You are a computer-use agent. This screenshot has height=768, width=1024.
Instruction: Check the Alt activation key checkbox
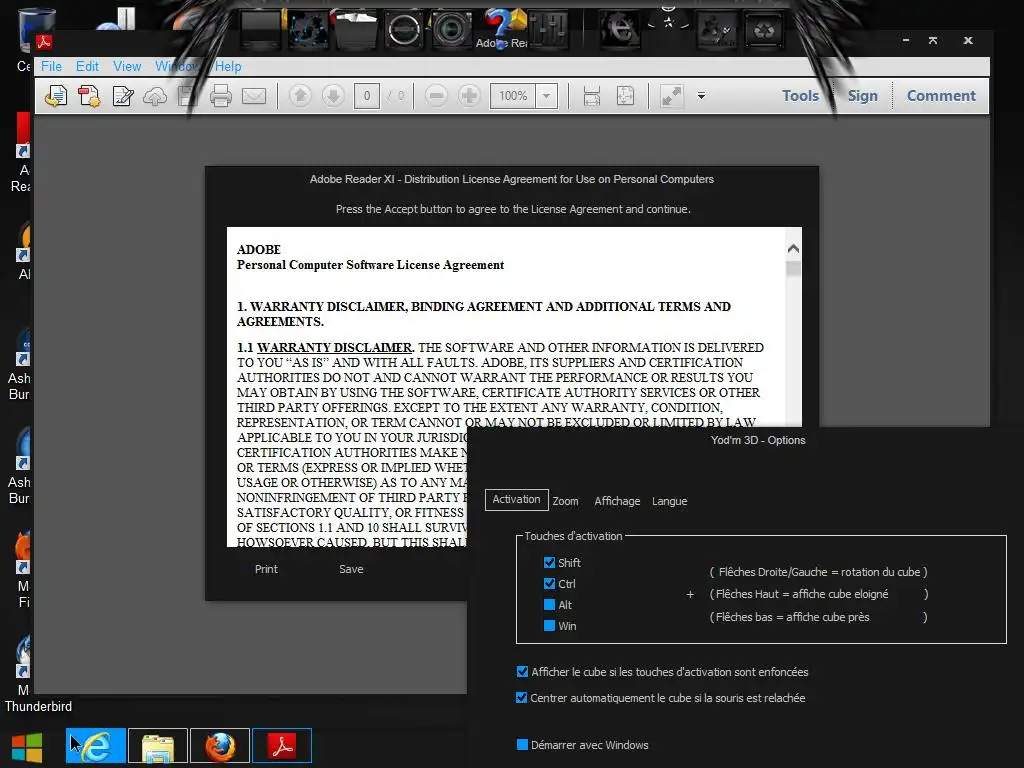click(x=549, y=605)
